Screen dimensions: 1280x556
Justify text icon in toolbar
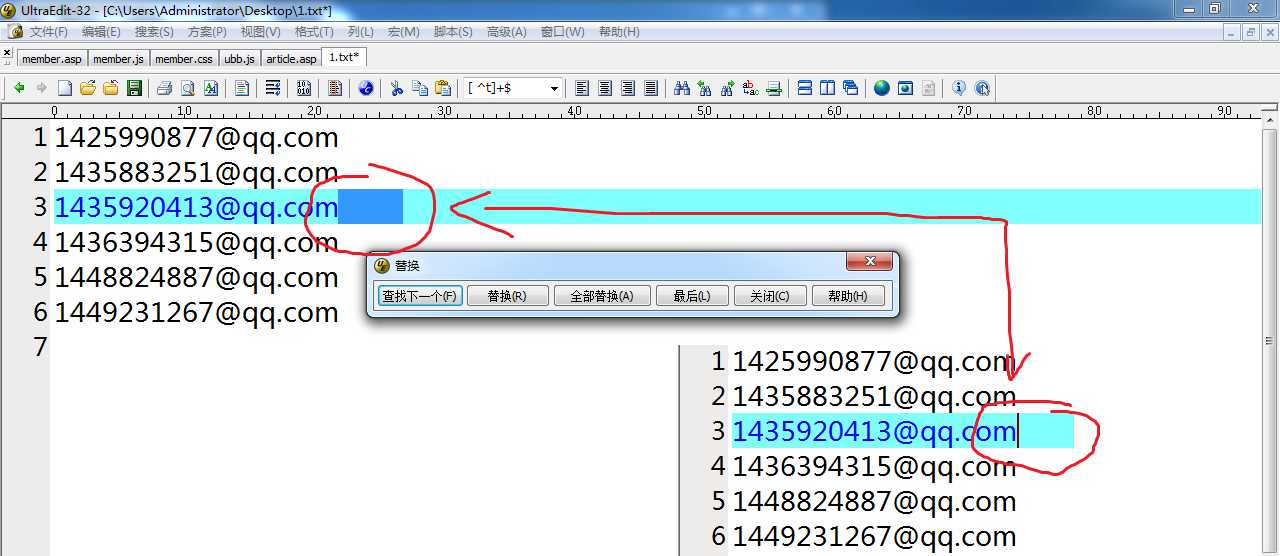click(x=651, y=88)
